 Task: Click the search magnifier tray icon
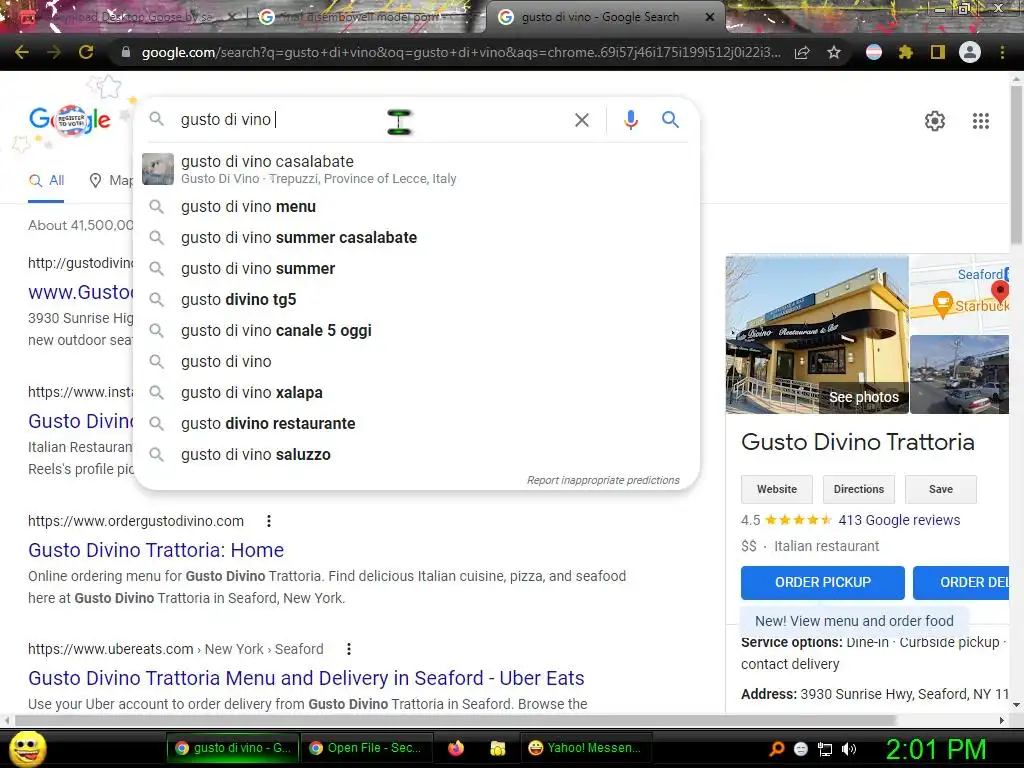click(x=776, y=749)
